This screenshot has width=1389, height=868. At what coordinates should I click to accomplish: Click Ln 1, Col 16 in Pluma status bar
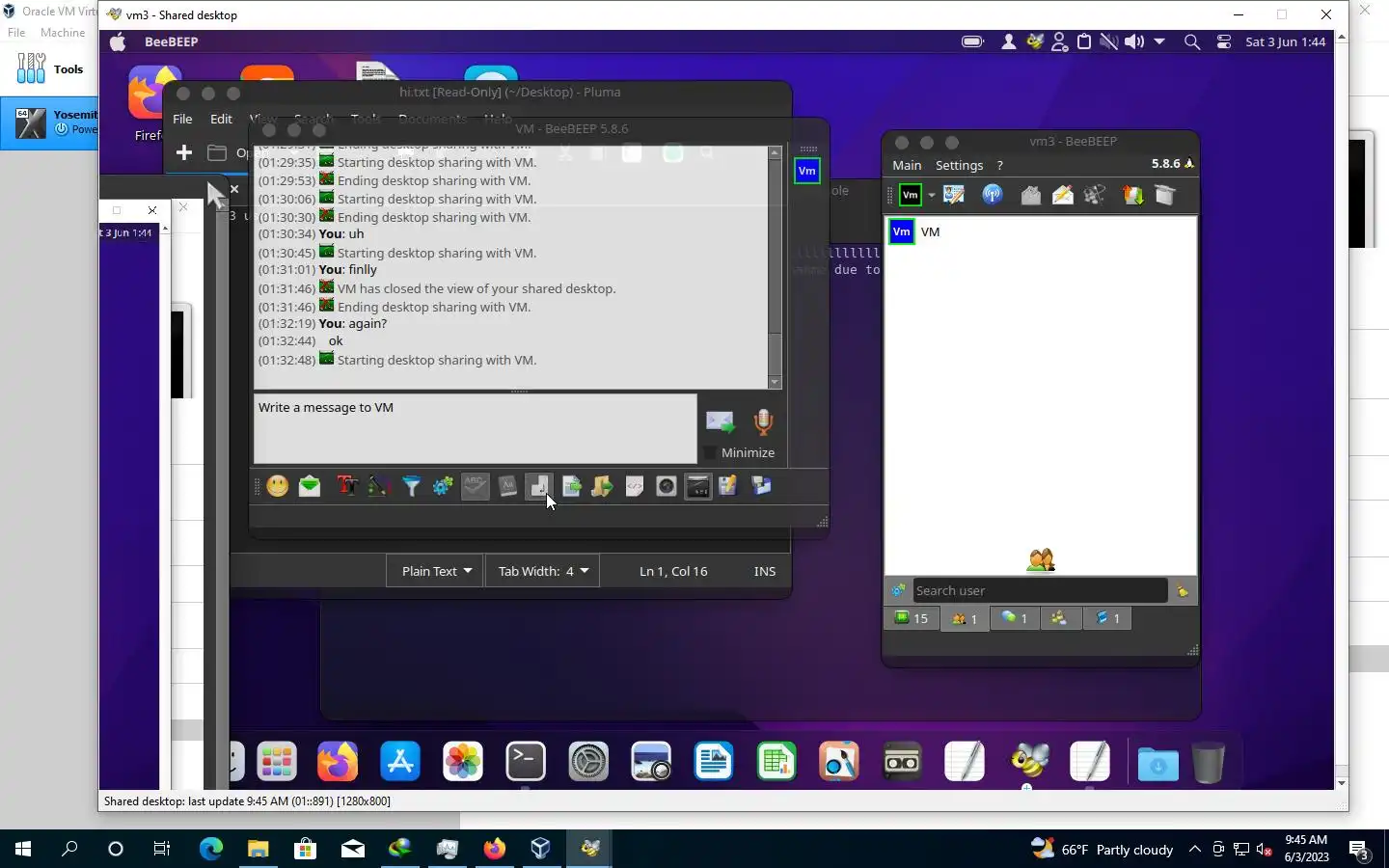click(673, 571)
